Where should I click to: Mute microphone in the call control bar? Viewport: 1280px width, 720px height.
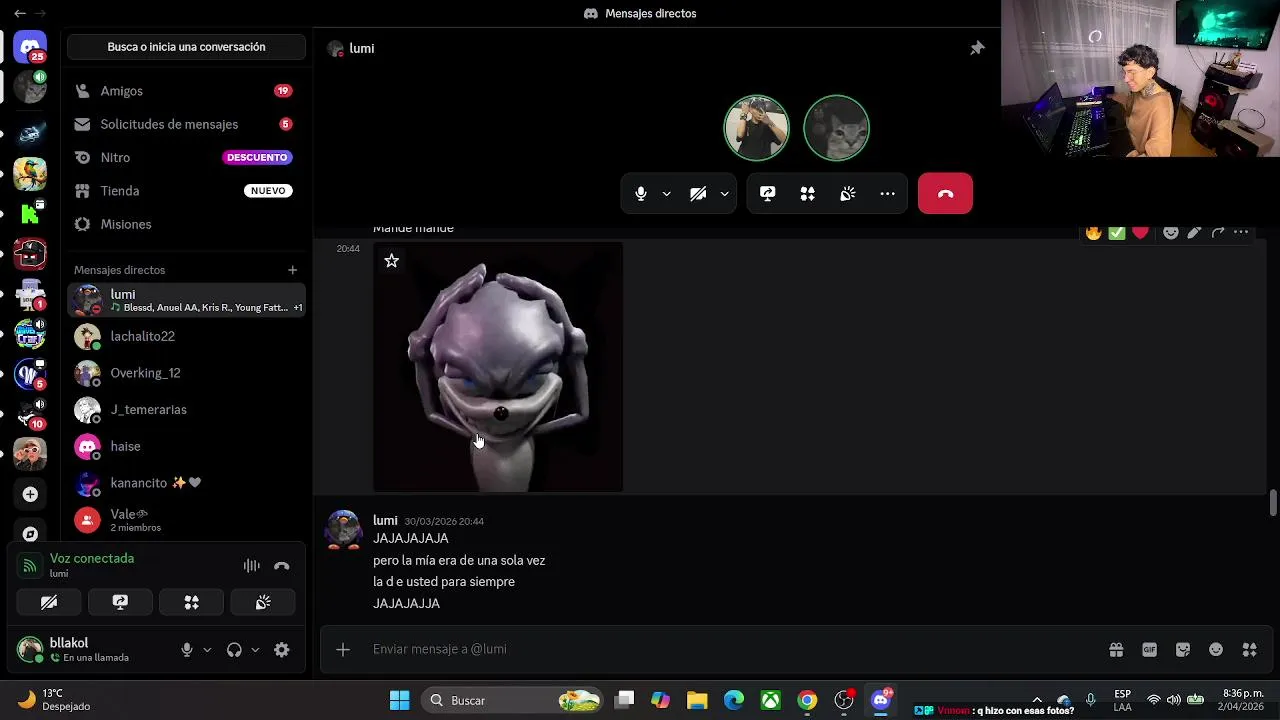[x=641, y=194]
